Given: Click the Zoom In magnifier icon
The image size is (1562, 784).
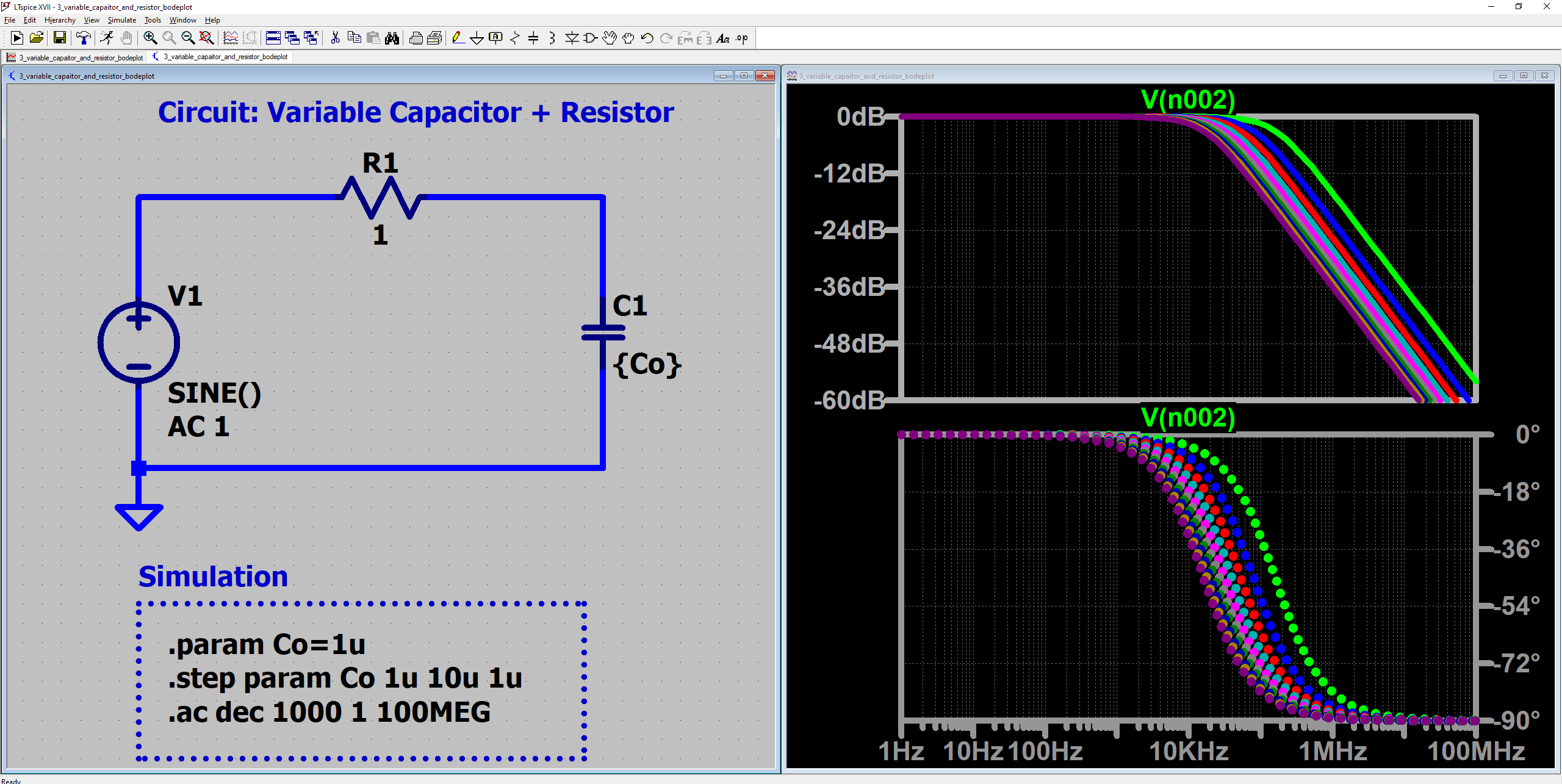Looking at the screenshot, I should click(150, 38).
